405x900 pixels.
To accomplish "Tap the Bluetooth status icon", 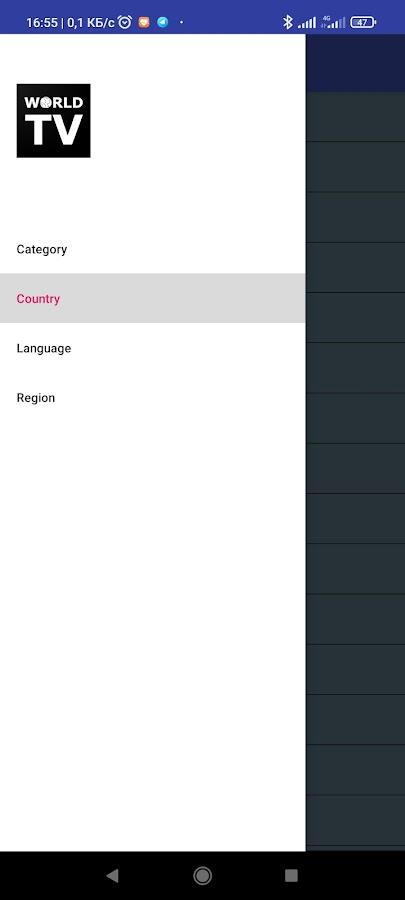I will [x=287, y=22].
